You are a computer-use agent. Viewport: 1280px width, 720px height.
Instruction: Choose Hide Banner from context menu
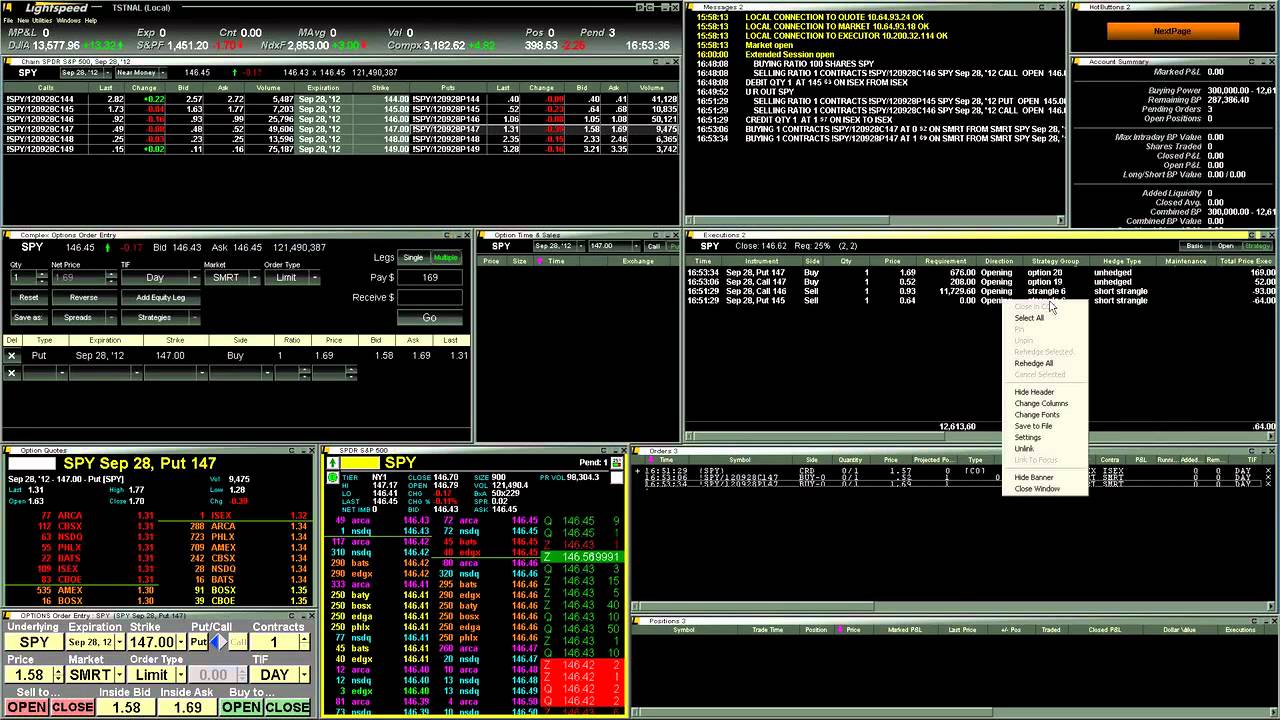pos(1034,477)
